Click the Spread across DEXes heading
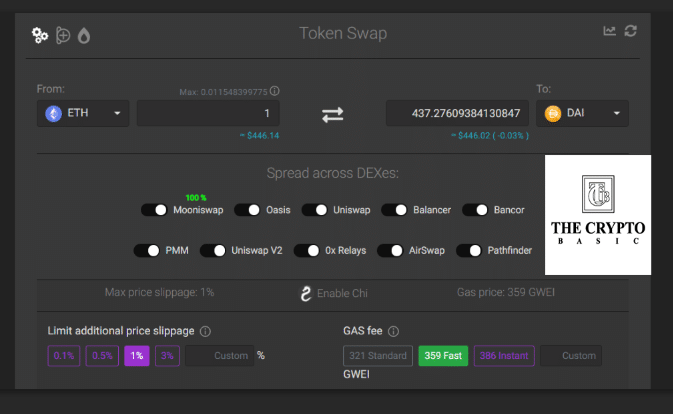This screenshot has width=673, height=414. click(x=333, y=173)
